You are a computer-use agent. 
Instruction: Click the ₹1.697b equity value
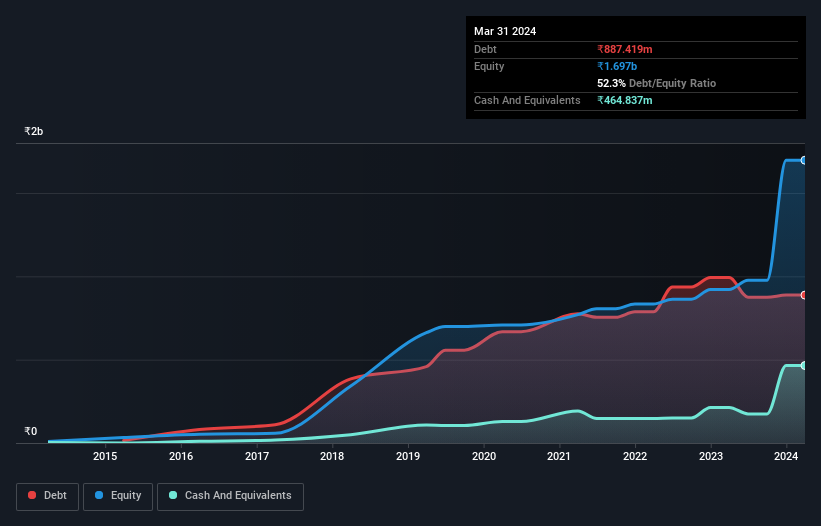(x=617, y=66)
